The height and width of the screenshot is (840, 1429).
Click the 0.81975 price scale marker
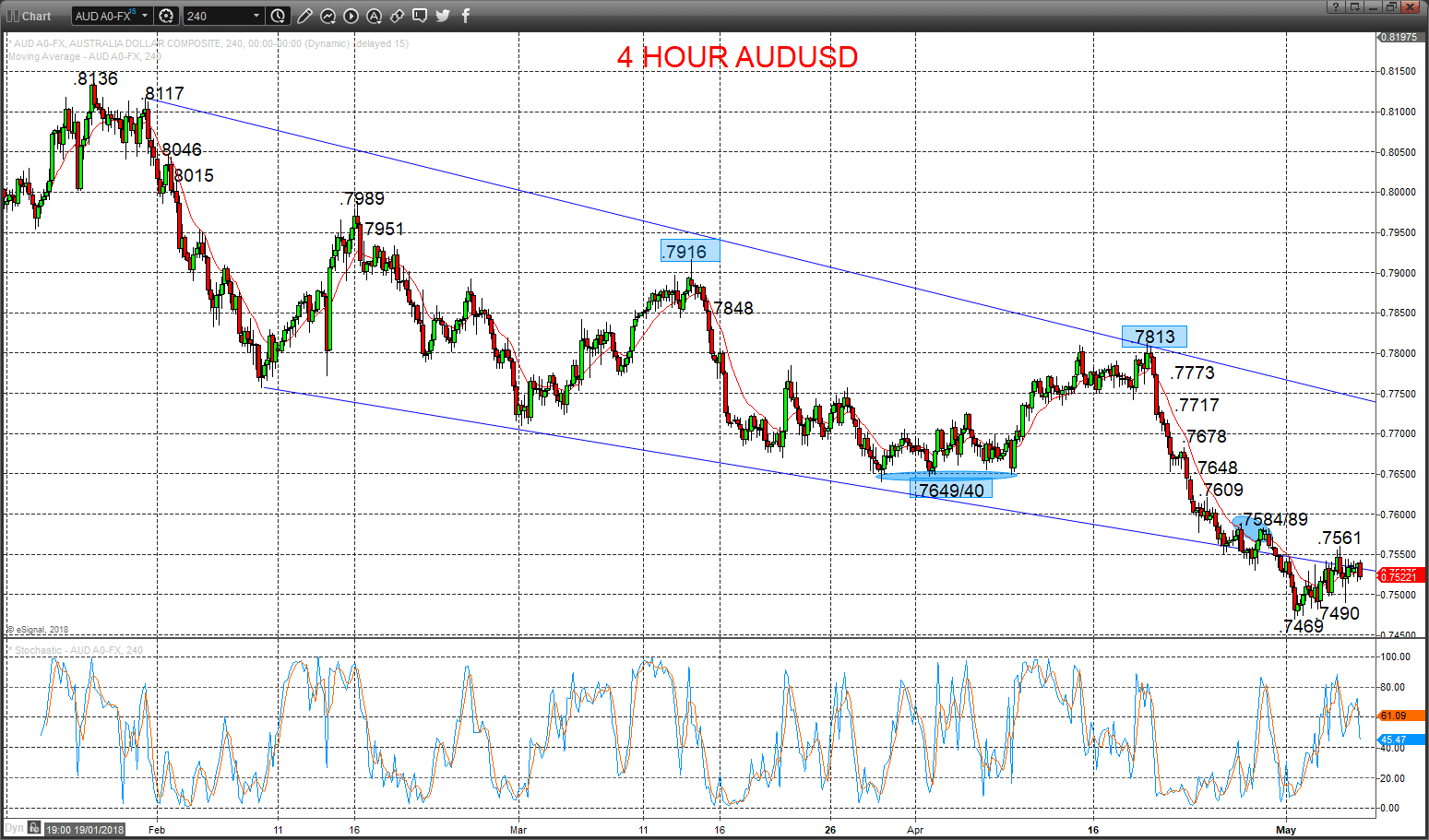coord(1399,37)
